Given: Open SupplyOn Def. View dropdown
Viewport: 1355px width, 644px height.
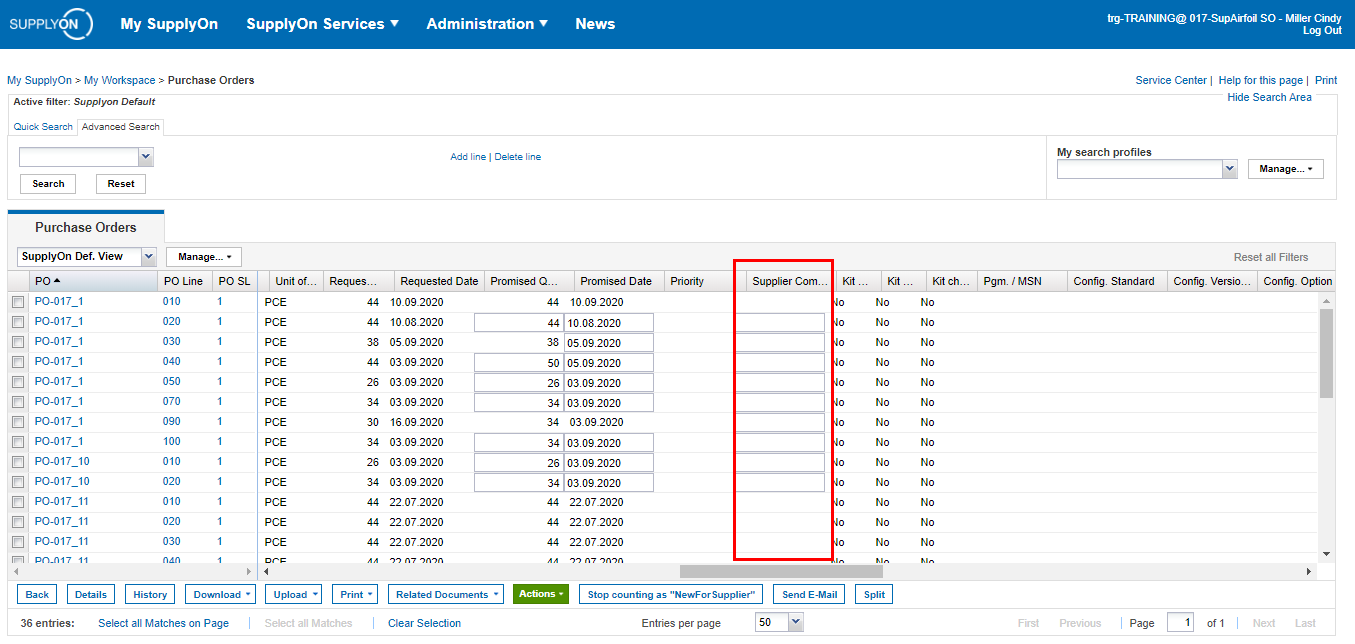Looking at the screenshot, I should (149, 257).
